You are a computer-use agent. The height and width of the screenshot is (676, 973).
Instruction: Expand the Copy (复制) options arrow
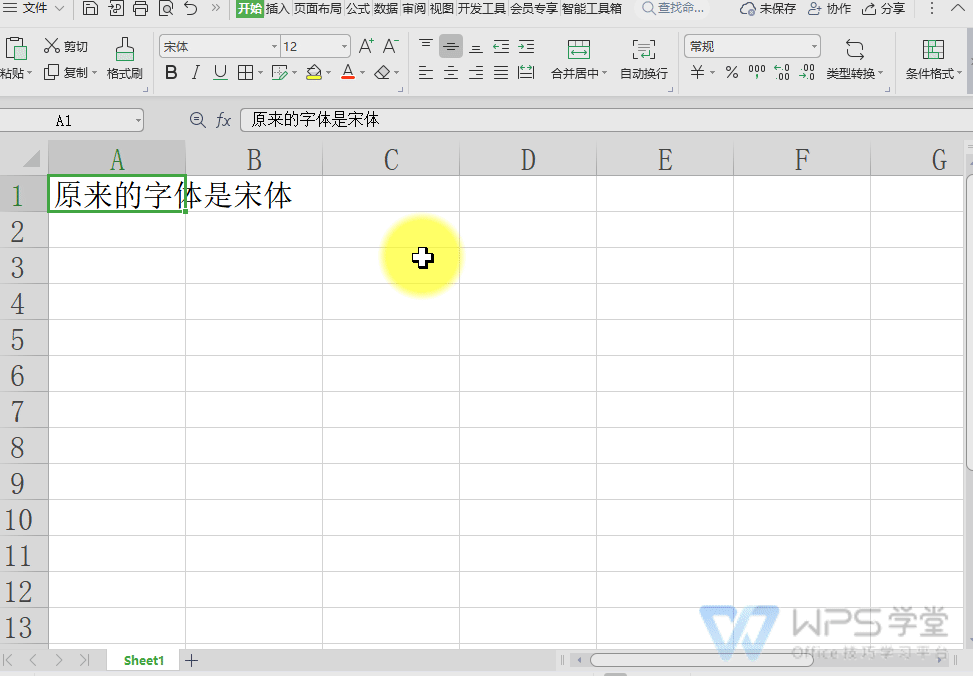(x=94, y=73)
